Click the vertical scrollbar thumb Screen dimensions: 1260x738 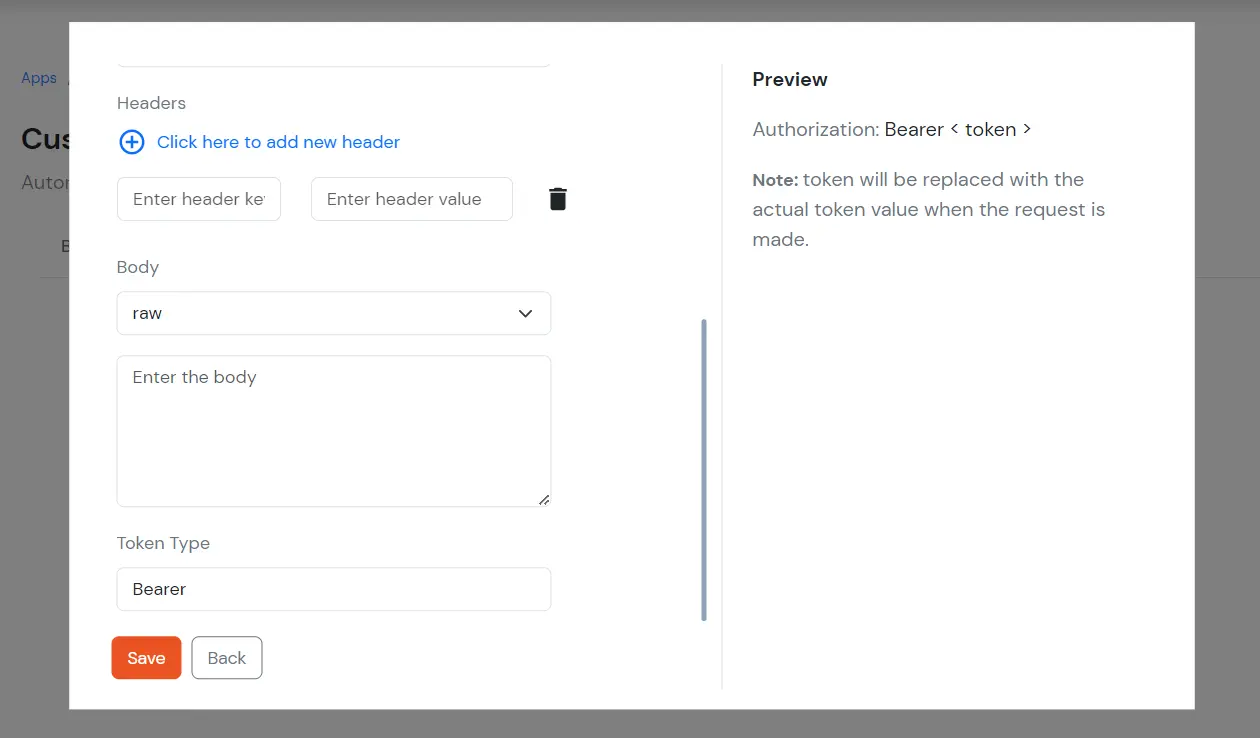tap(705, 470)
